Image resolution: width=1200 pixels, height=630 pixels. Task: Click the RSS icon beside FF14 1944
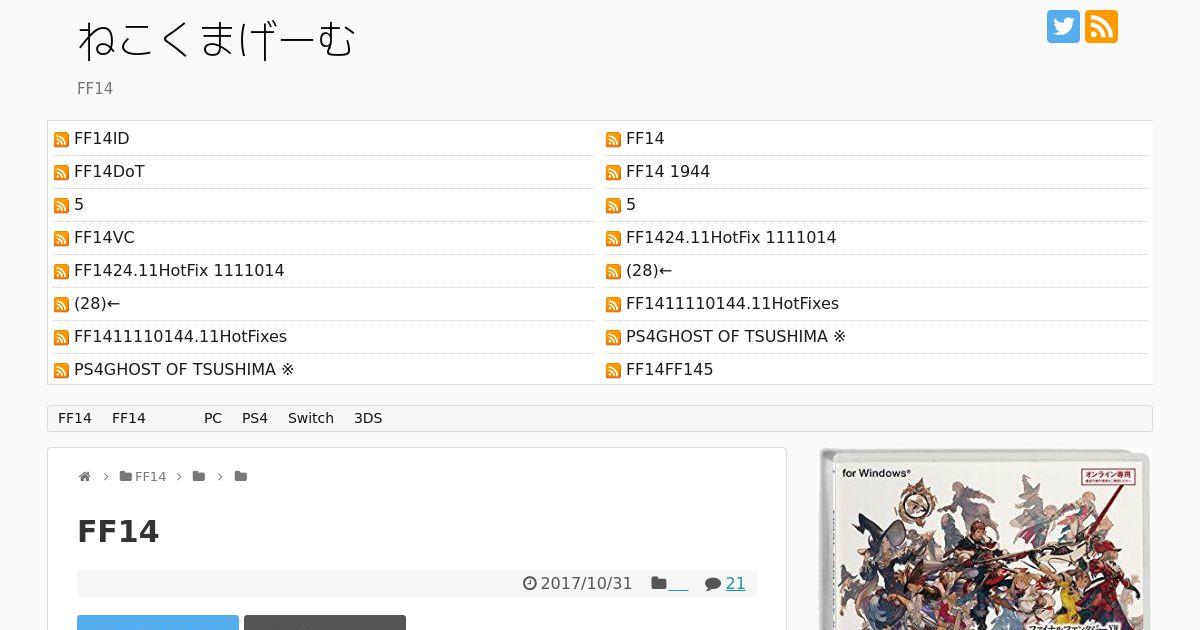point(613,173)
